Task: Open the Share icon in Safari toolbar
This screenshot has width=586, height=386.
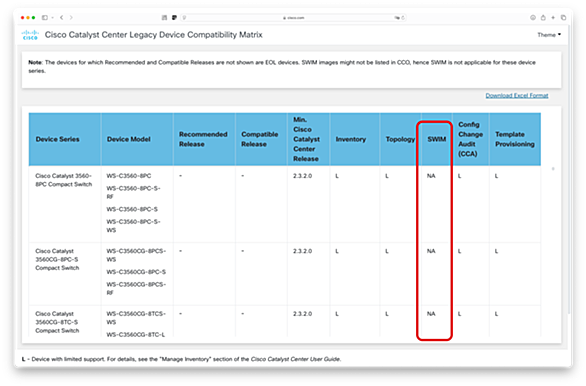Action: point(543,18)
